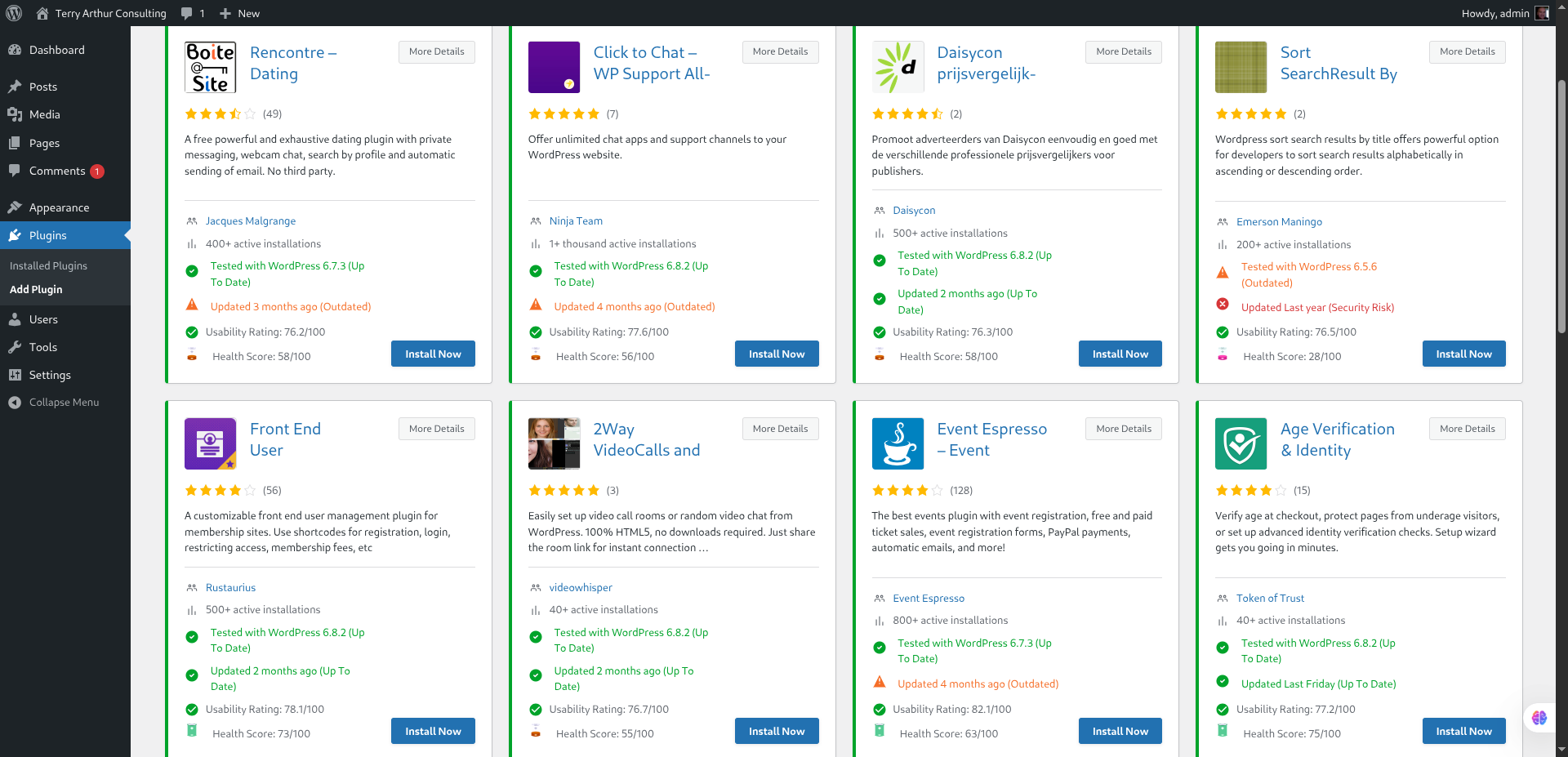Screen dimensions: 1568x757
Task: Open Terry Arthur Consulting site menu
Action: pyautogui.click(x=101, y=13)
